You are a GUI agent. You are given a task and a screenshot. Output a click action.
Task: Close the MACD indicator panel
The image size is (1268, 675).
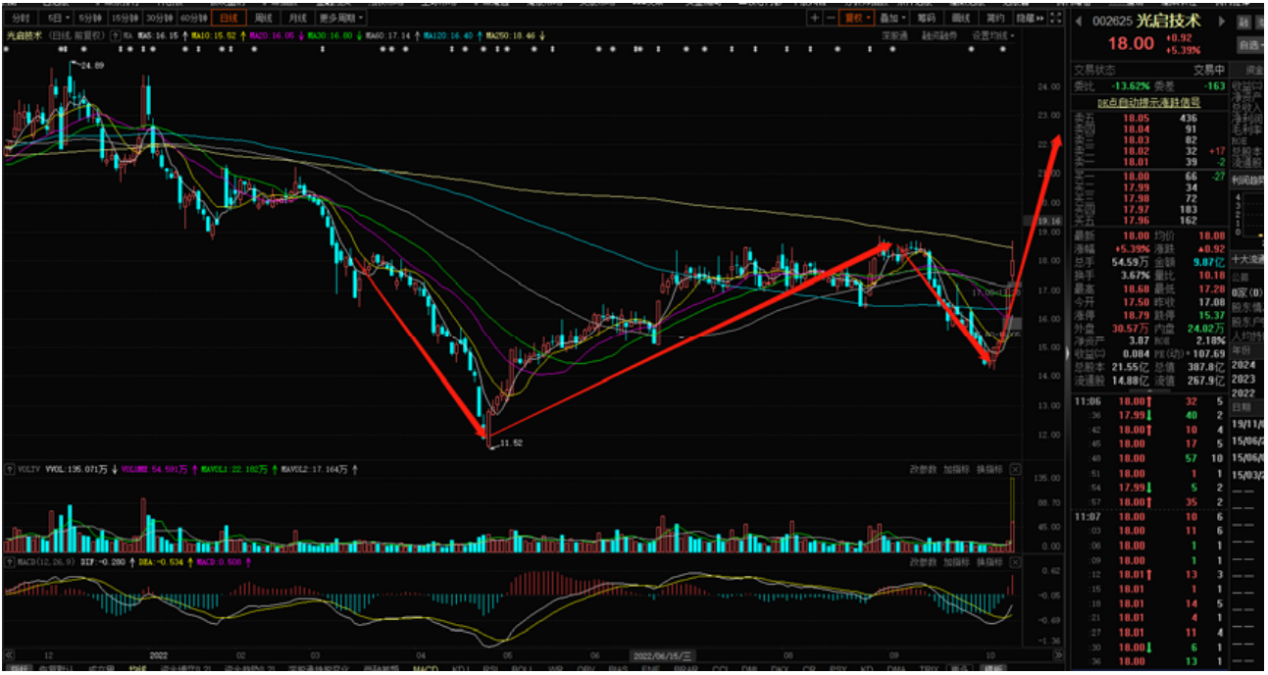(1015, 563)
